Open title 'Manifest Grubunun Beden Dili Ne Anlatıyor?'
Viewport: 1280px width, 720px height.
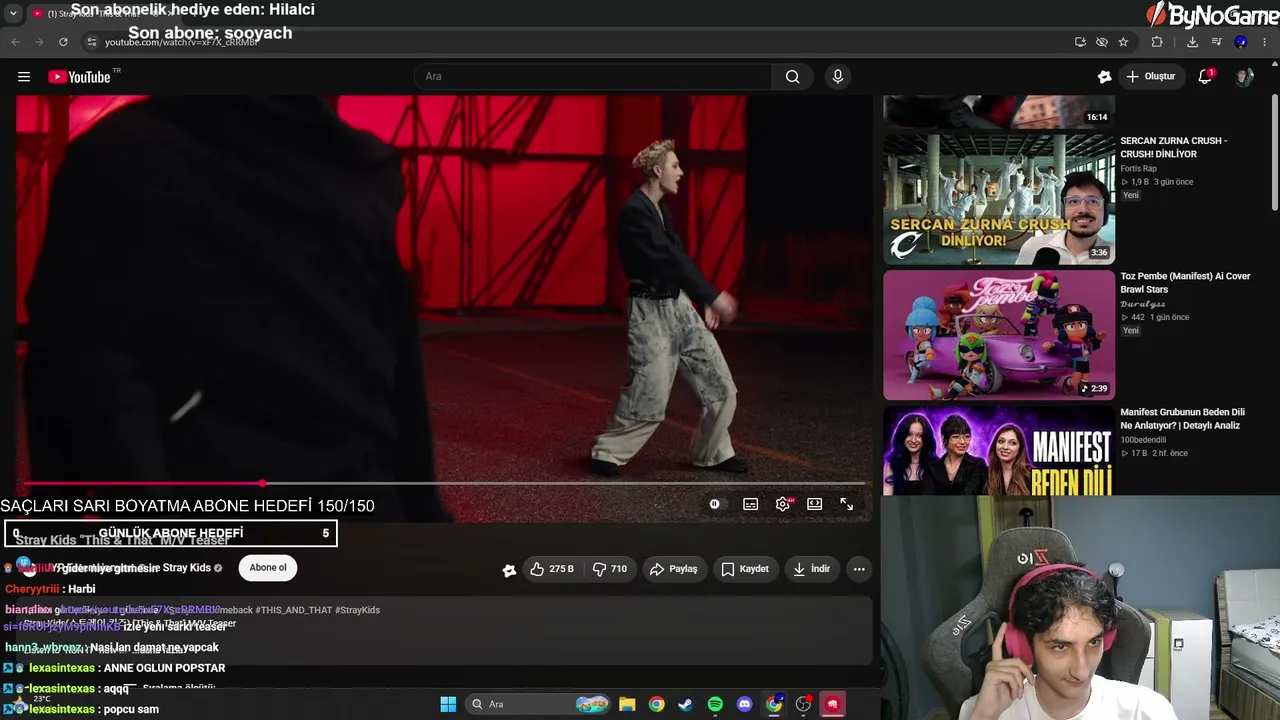coord(1182,419)
